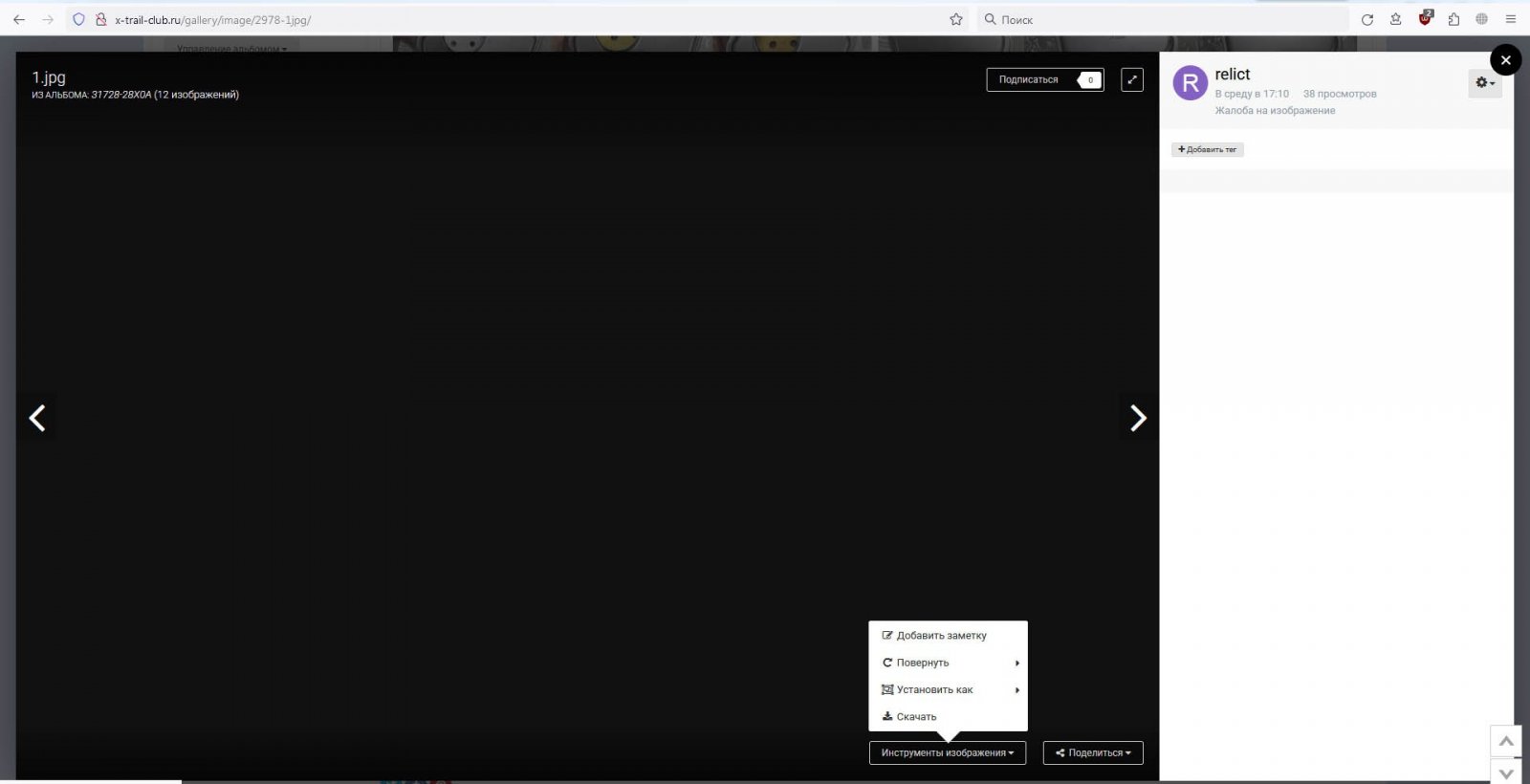Bookmark page with the star icon
1530x784 pixels.
955,19
